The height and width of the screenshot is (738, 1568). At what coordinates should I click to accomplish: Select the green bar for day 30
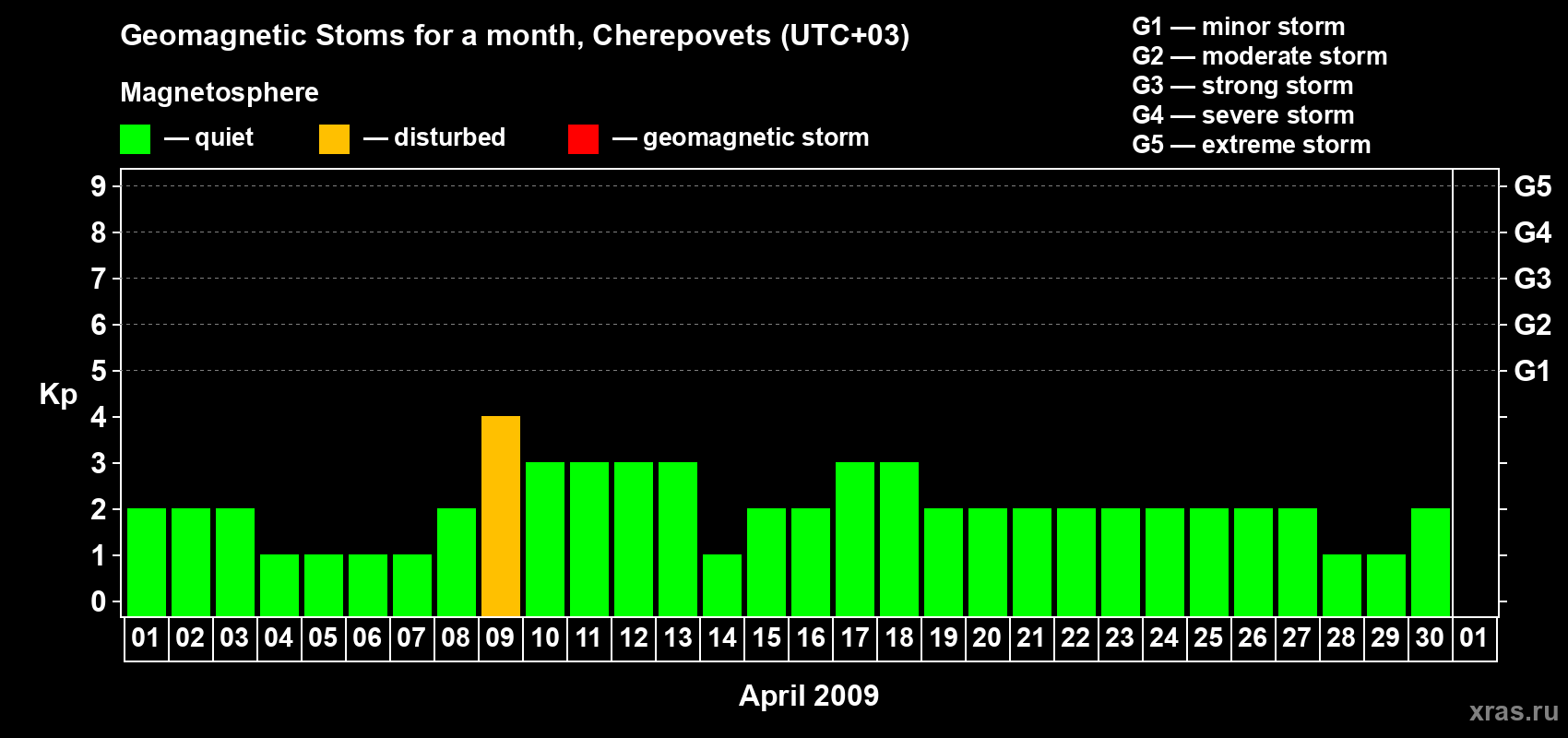click(x=1431, y=562)
